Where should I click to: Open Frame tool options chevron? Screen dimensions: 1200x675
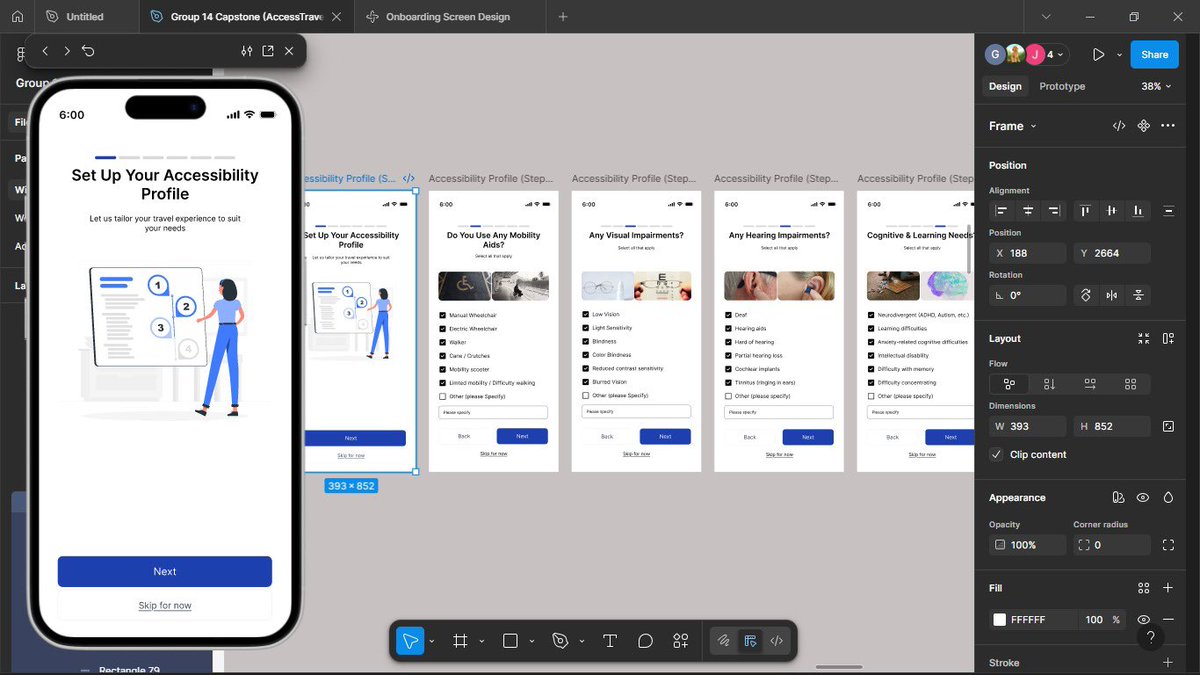[482, 641]
